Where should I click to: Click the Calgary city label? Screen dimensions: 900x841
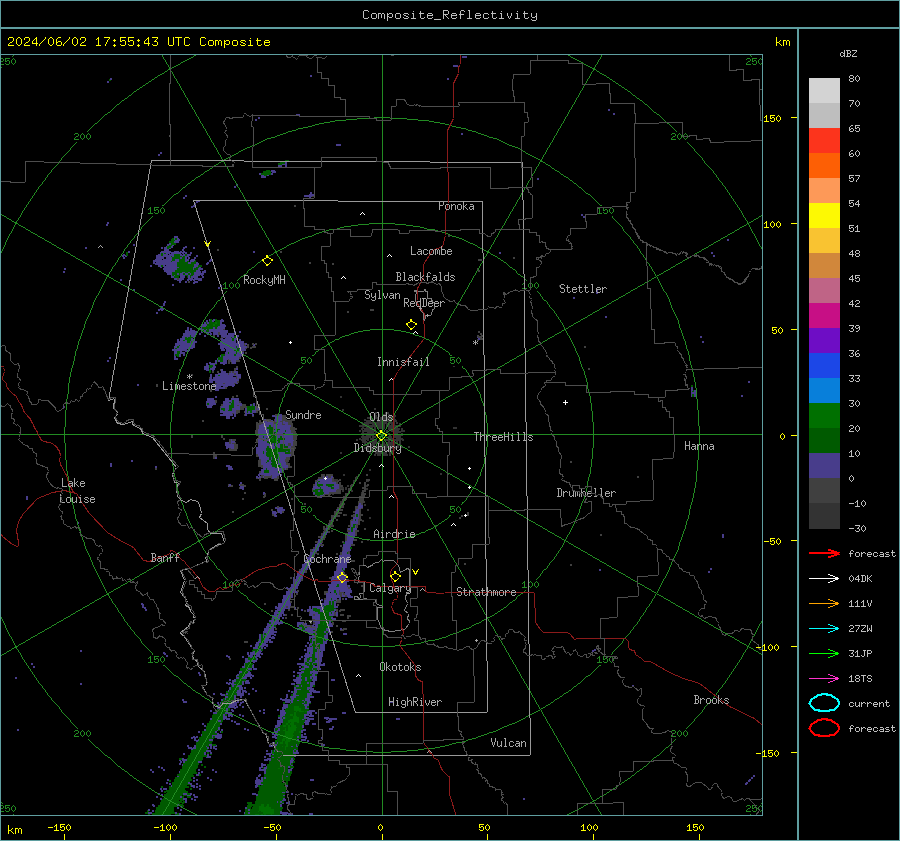click(x=390, y=588)
